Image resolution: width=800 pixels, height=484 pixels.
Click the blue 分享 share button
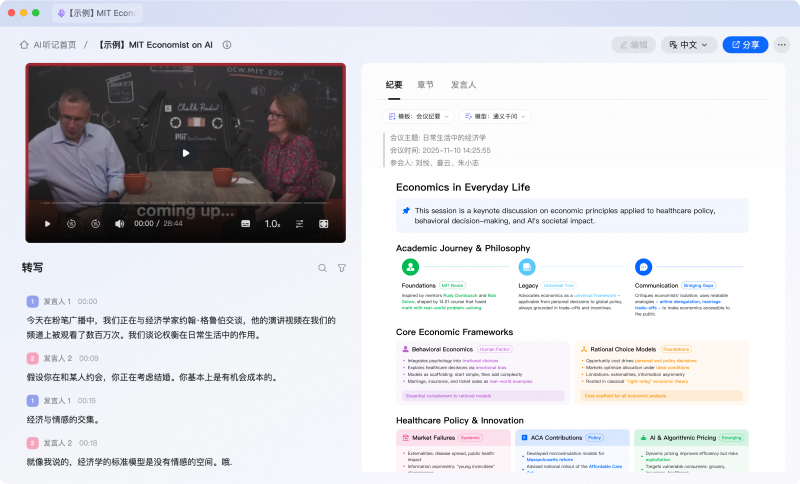point(745,45)
